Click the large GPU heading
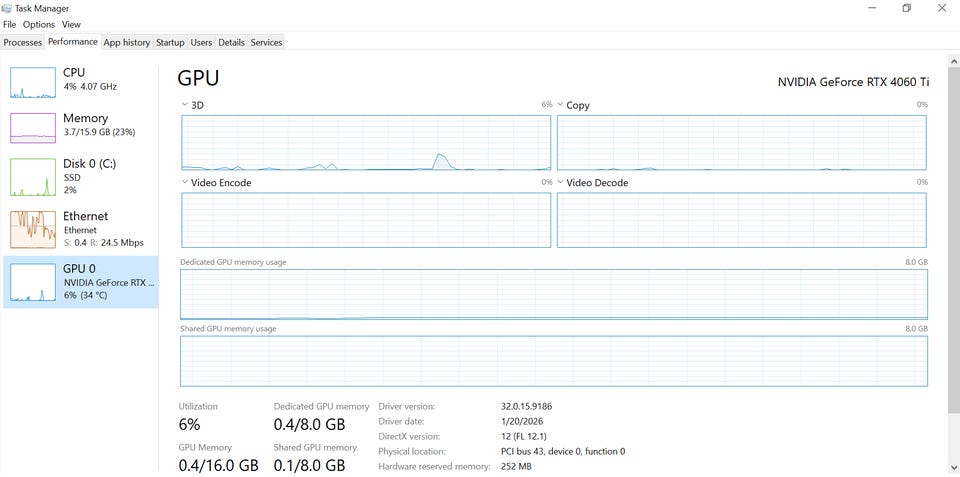Image resolution: width=960 pixels, height=477 pixels. tap(198, 79)
